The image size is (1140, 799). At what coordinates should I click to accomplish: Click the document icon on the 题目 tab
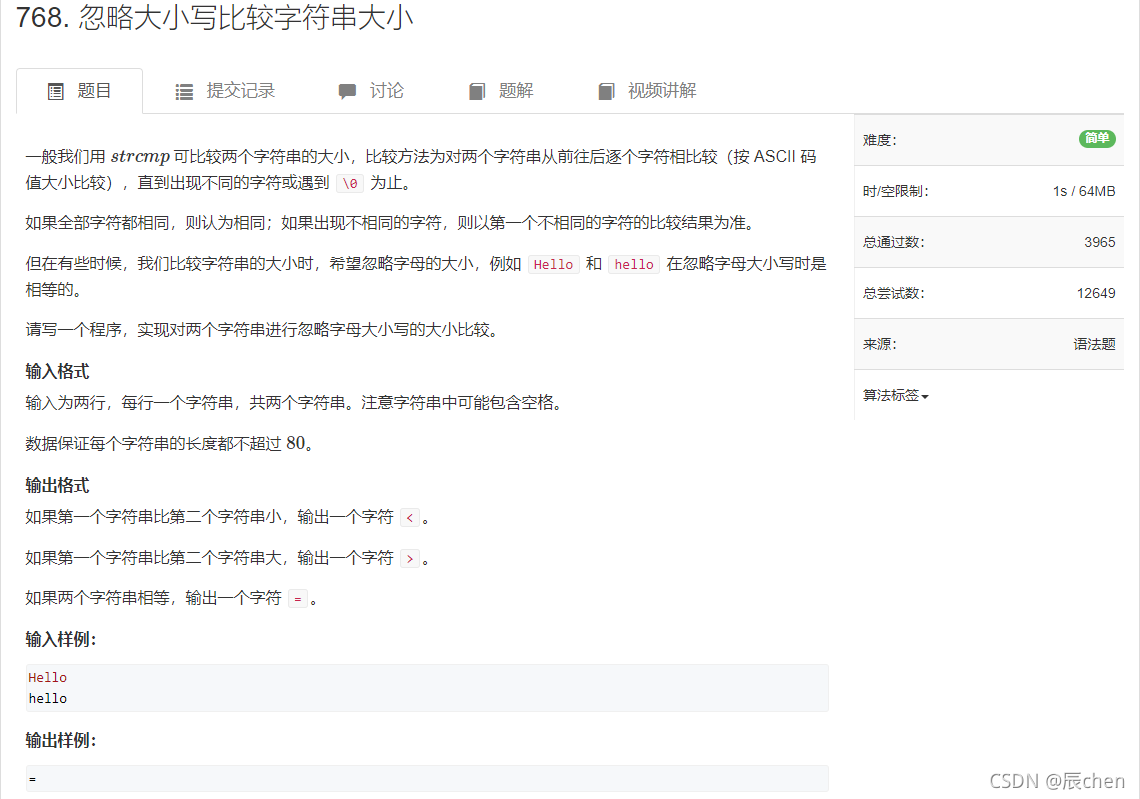coord(55,90)
